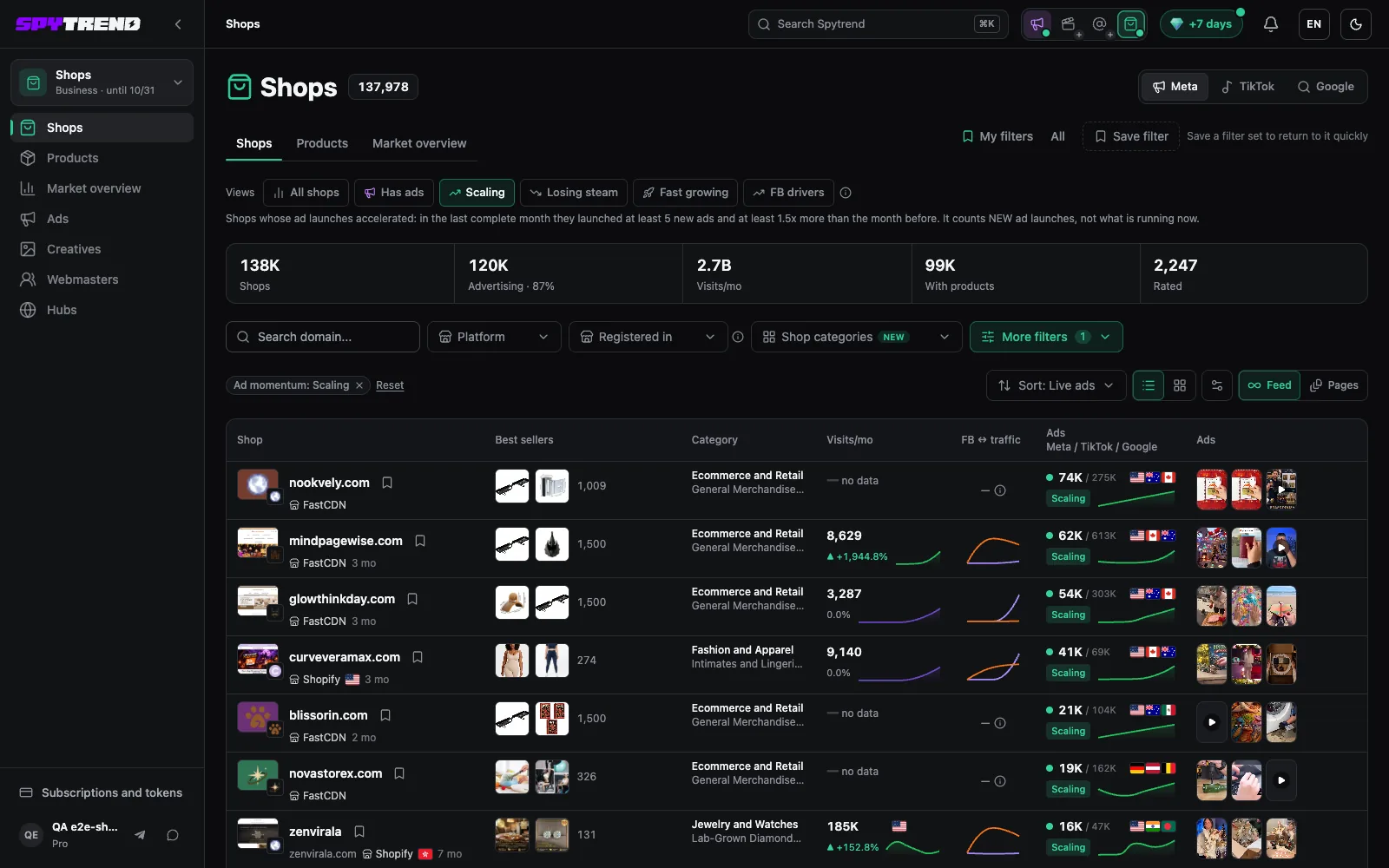1389x868 pixels.
Task: Open the +7 days diamond badge
Action: point(1201,24)
